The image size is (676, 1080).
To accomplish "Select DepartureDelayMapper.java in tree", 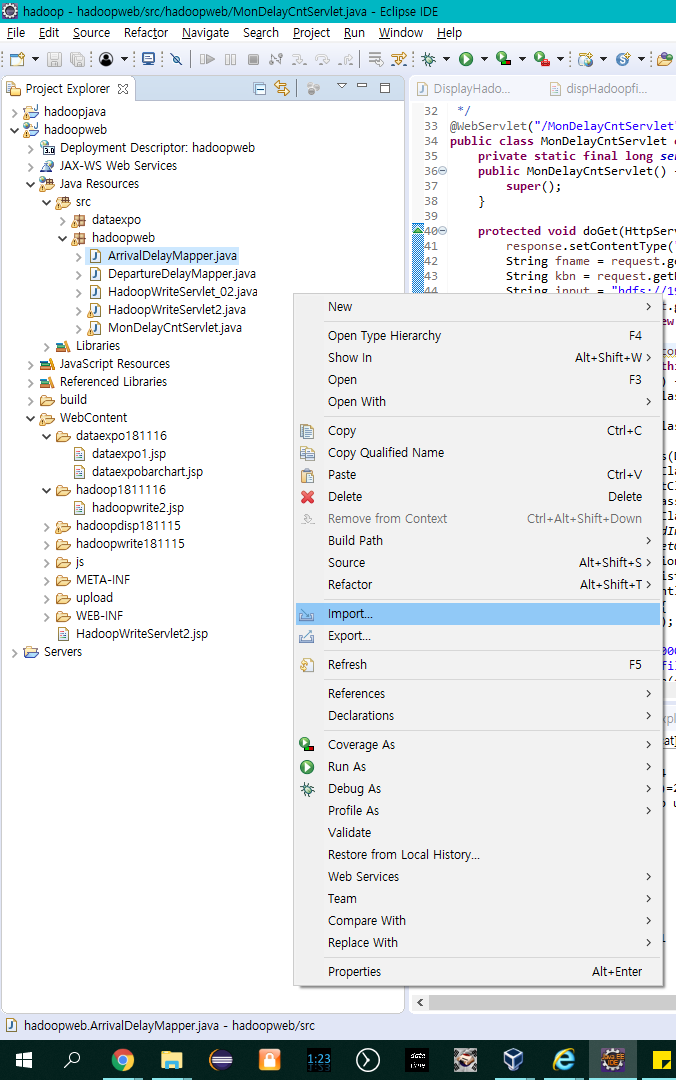I will click(x=181, y=273).
